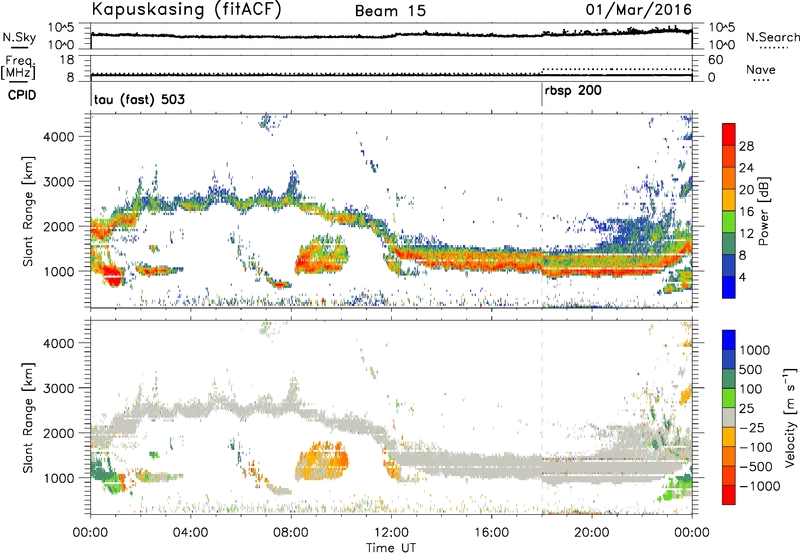Image resolution: width=800 pixels, height=554 pixels.
Task: Click the '24' label on the Power colorbar
Action: 746,168
